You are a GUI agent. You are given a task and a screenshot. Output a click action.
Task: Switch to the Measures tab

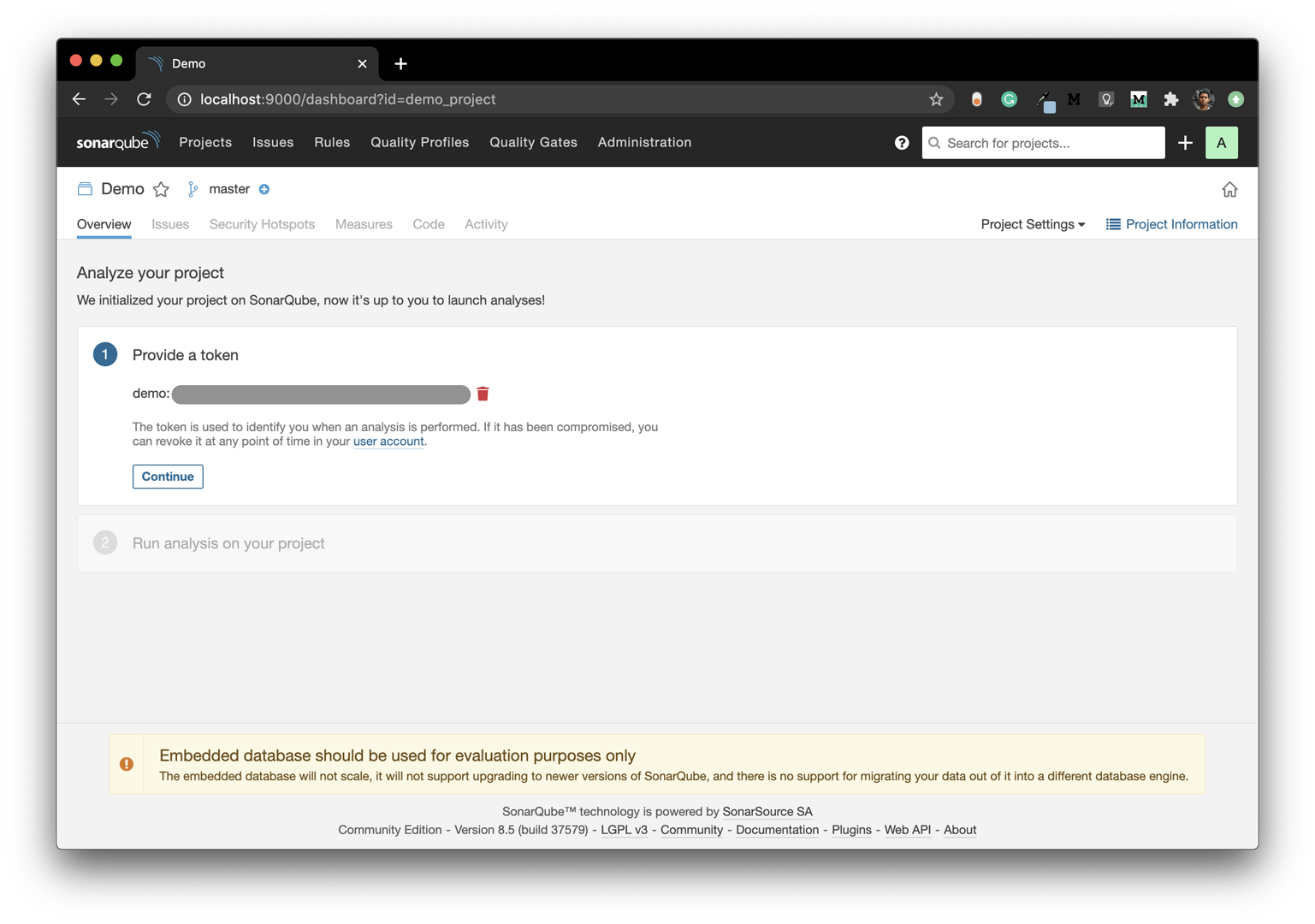[364, 224]
